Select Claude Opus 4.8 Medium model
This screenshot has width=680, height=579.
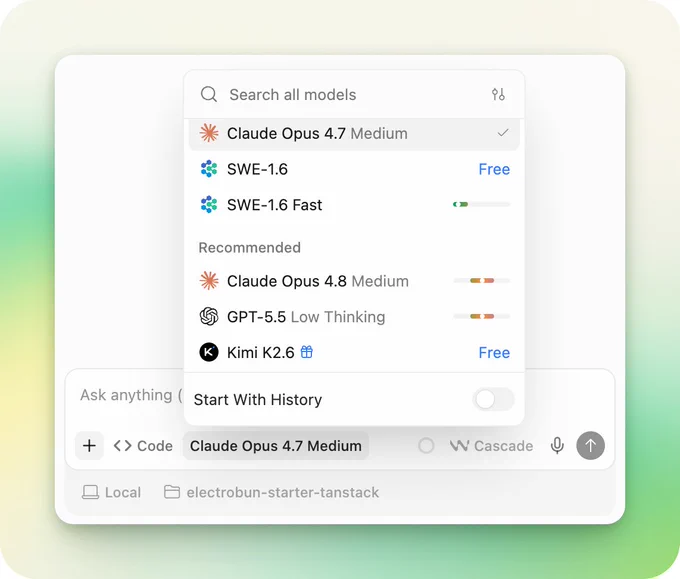(x=354, y=281)
